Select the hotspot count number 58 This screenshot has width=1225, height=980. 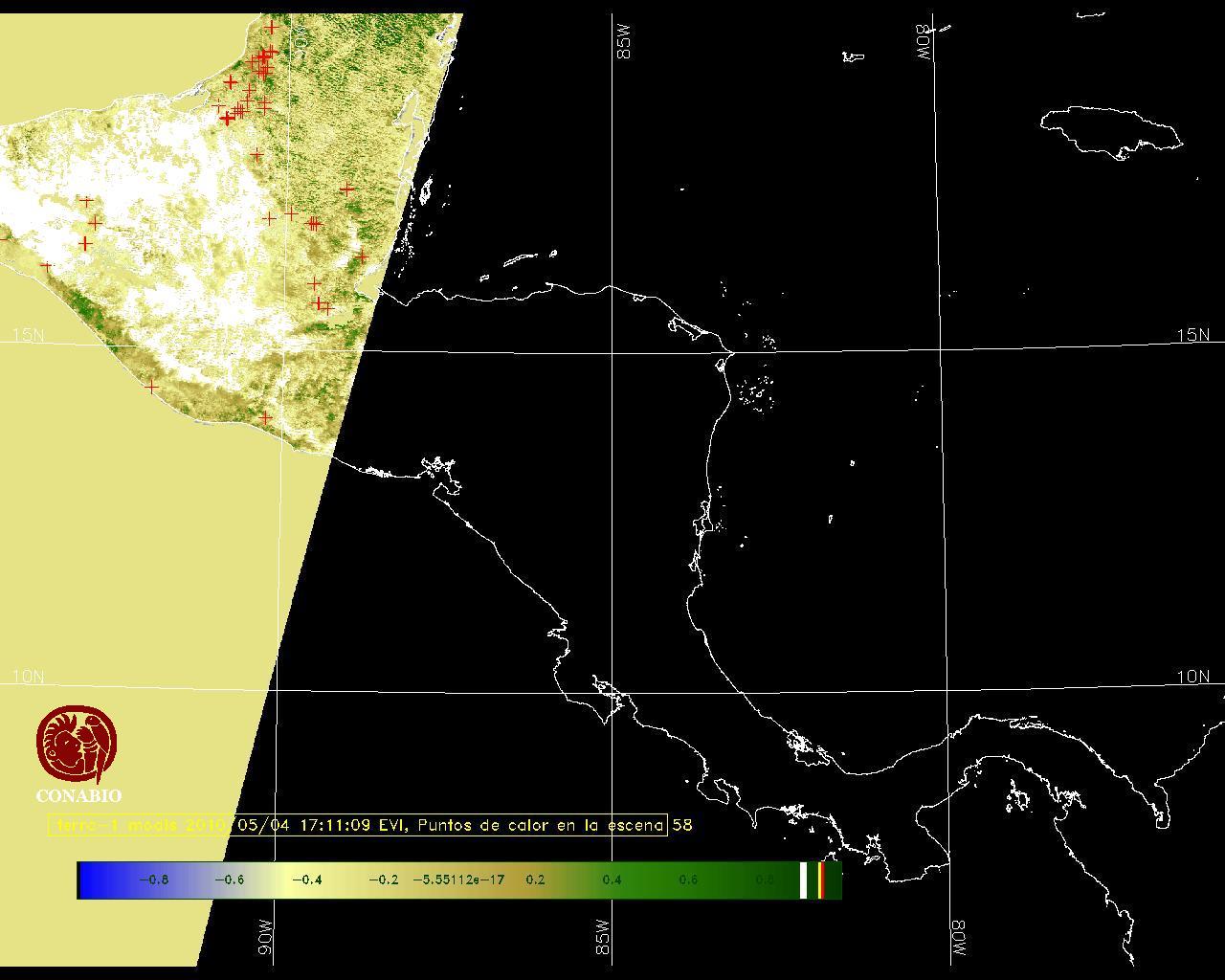[x=681, y=825]
